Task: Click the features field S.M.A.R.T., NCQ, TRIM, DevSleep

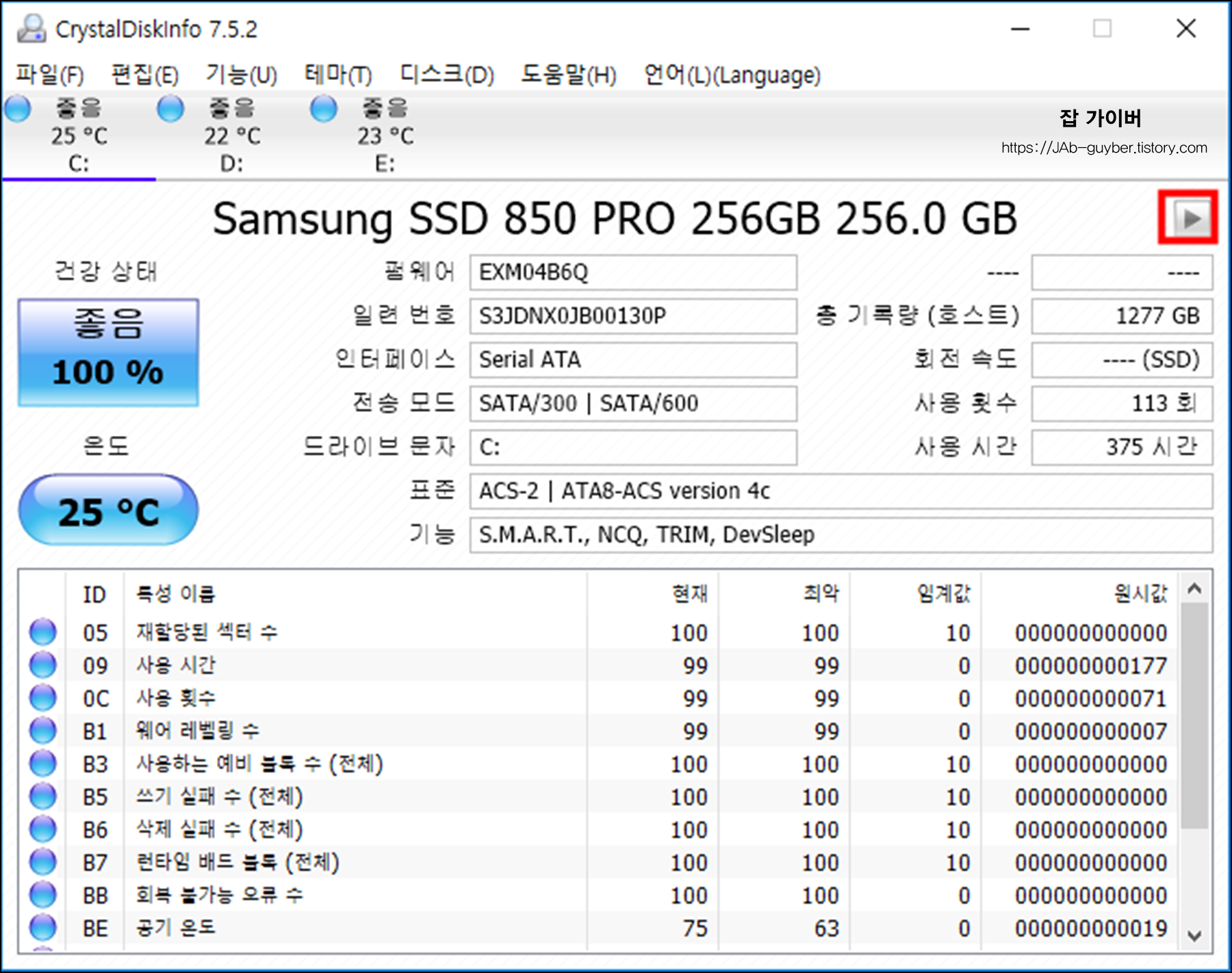Action: [841, 535]
